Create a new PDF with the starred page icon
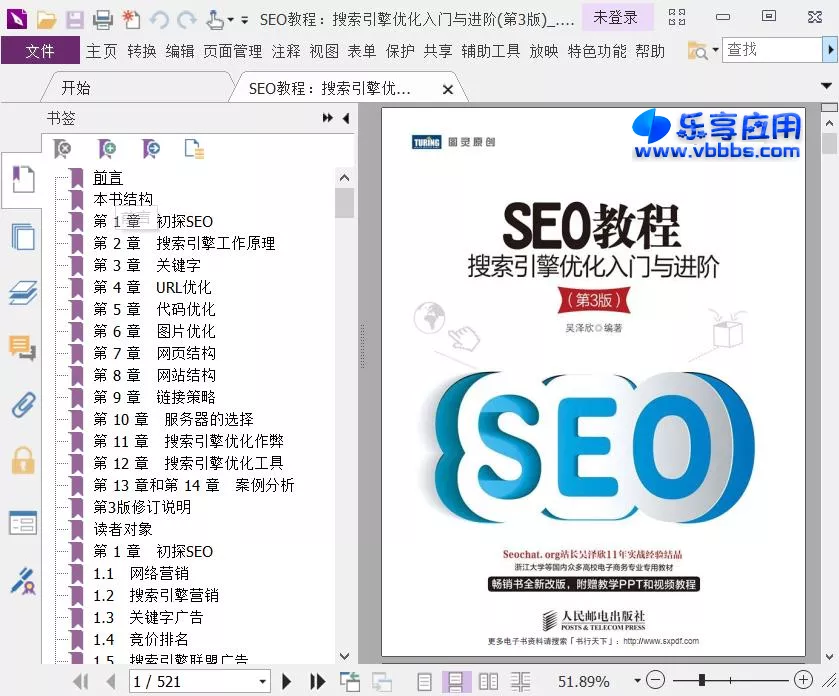Screen dimensions: 839x696 pyautogui.click(x=131, y=20)
